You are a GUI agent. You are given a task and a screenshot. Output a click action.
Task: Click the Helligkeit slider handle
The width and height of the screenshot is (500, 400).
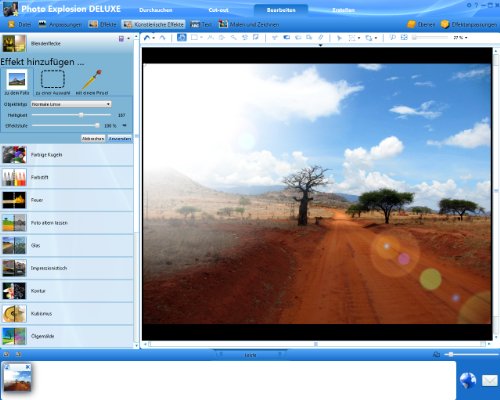pyautogui.click(x=81, y=115)
